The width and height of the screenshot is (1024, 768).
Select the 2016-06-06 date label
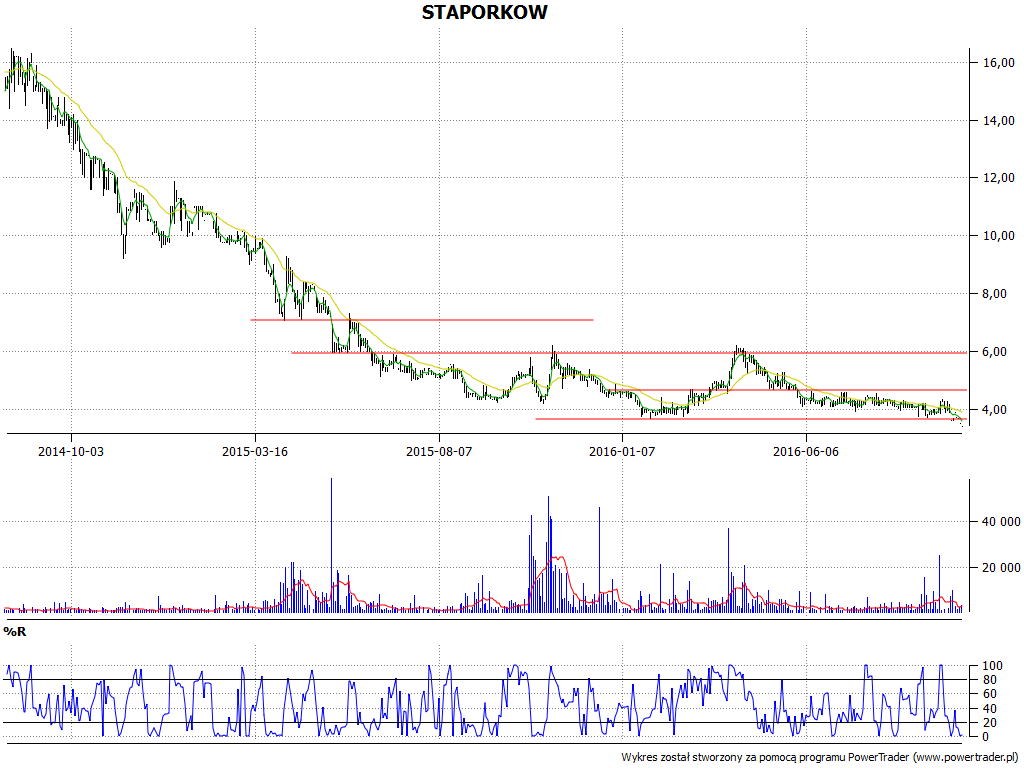805,451
